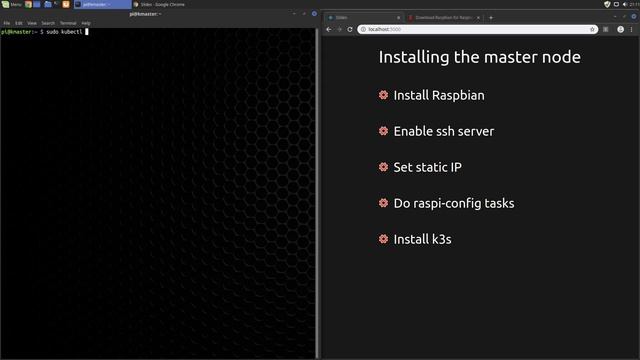Open the volume tray icon
This screenshot has height=360, width=640.
point(624,4)
